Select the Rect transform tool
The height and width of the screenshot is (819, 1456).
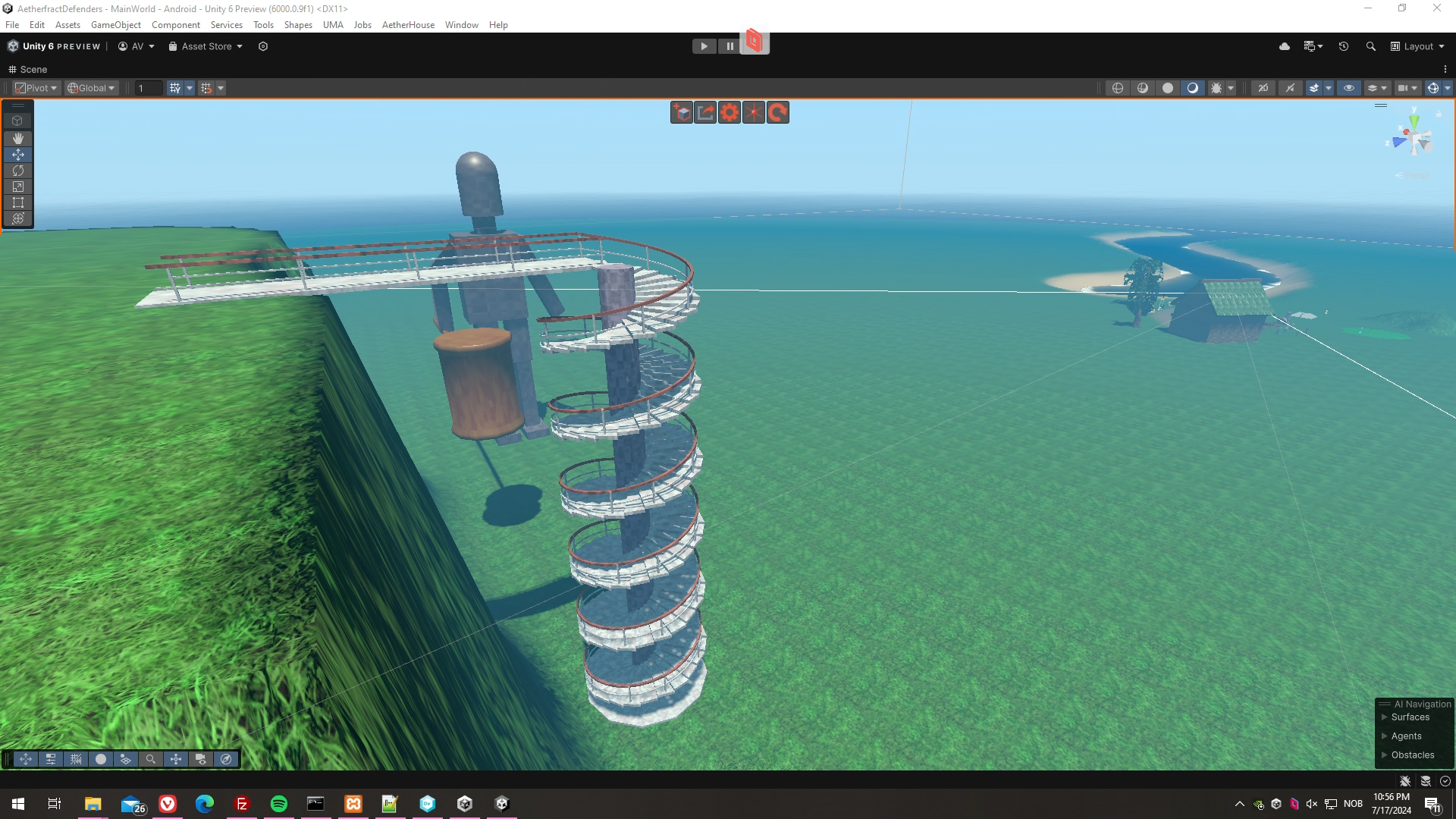click(17, 202)
